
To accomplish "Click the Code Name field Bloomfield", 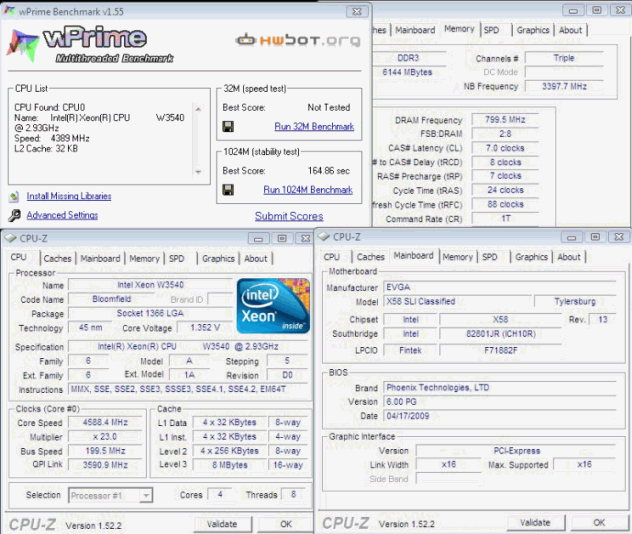I will tap(112, 299).
